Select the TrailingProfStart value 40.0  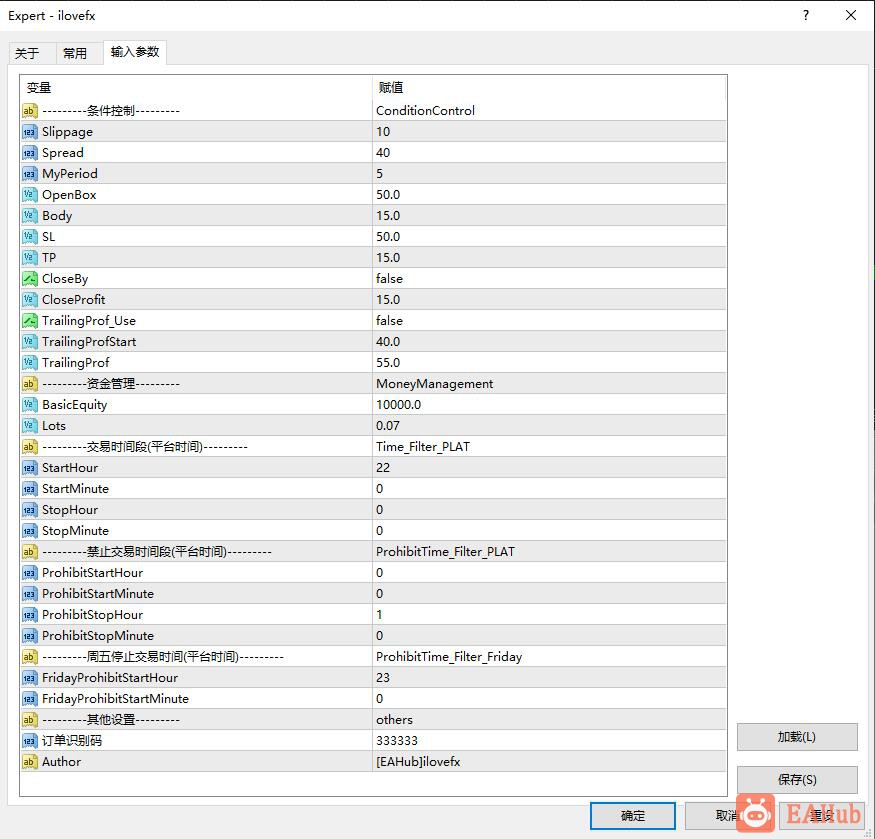coord(549,342)
